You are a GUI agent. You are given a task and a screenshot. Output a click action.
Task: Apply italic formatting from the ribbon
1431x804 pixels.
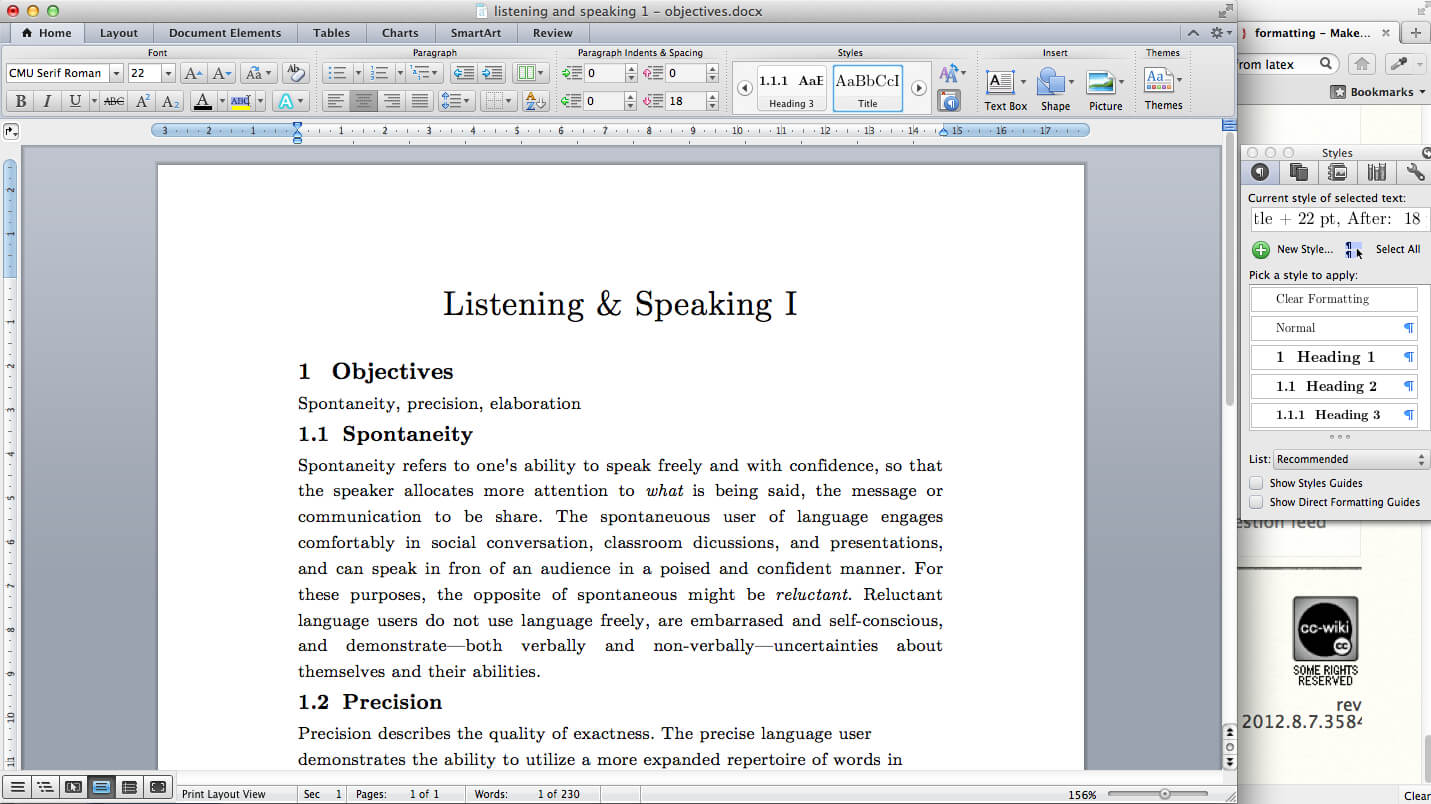pos(47,102)
